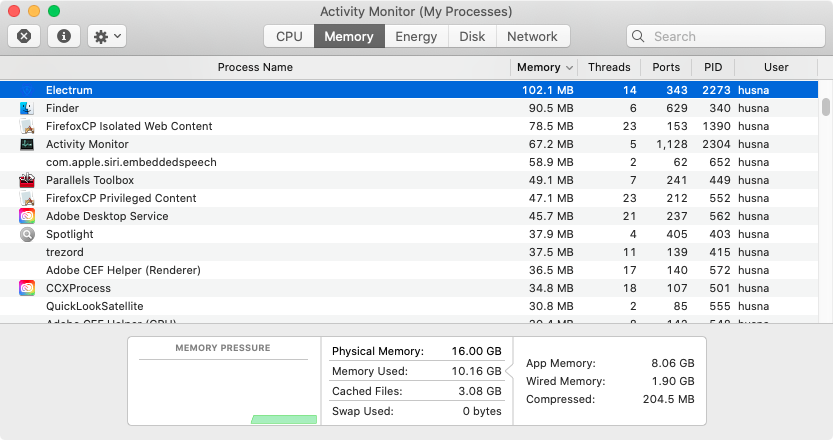Click the Electrum app icon
This screenshot has height=440, width=833.
click(x=27, y=90)
